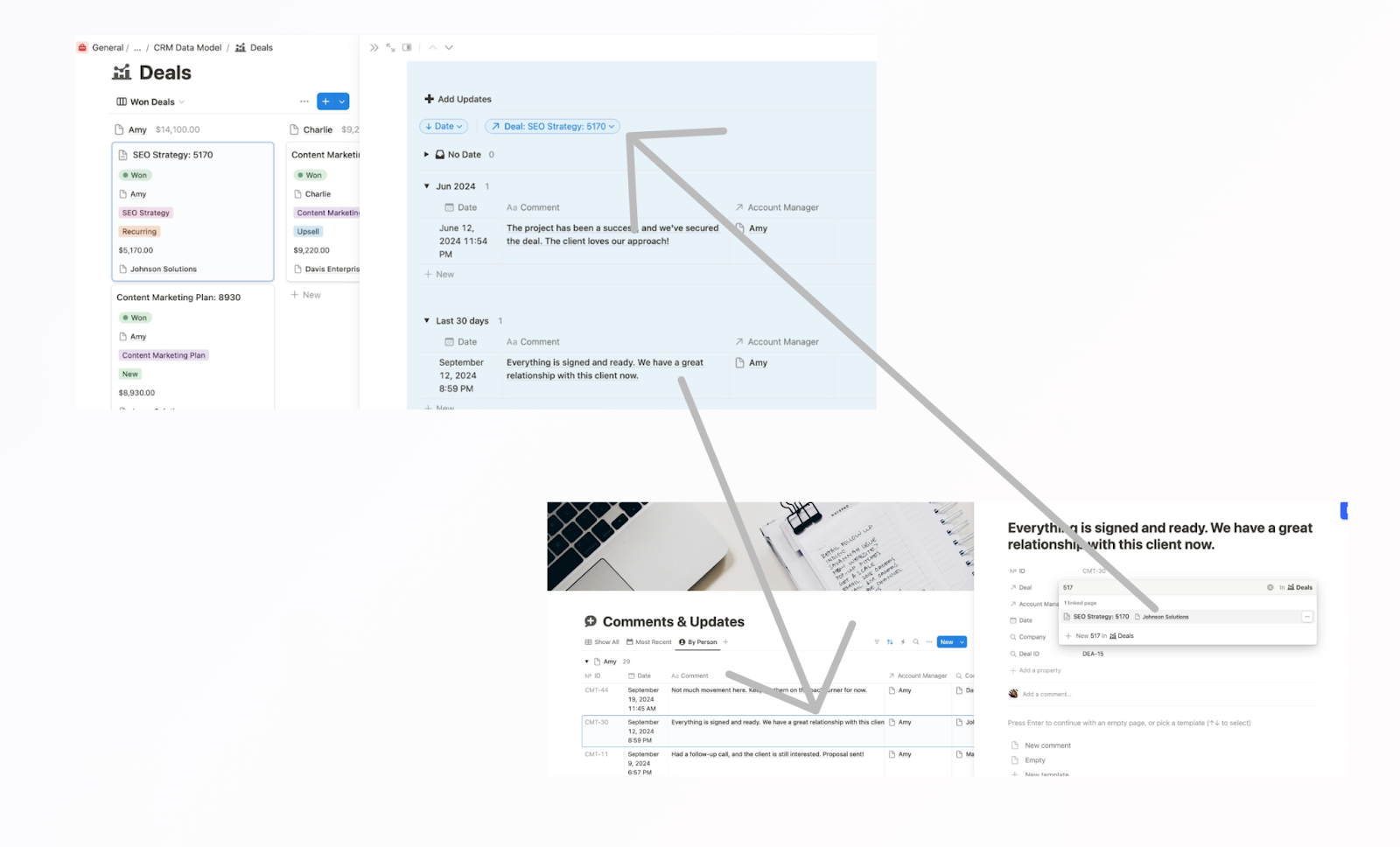
Task: Go to the previous record with up chevron
Action: click(x=432, y=47)
